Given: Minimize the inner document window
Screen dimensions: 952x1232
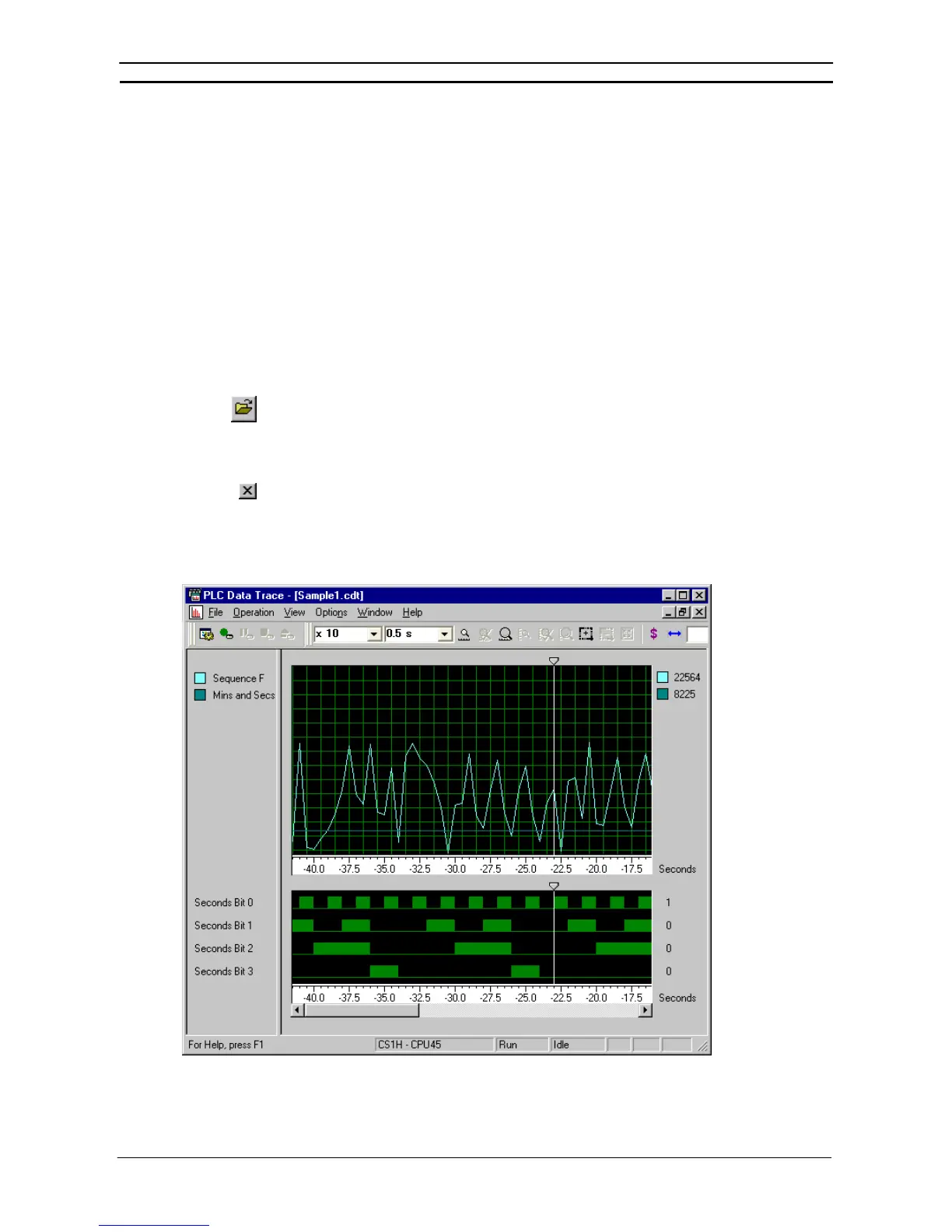Looking at the screenshot, I should (x=669, y=612).
